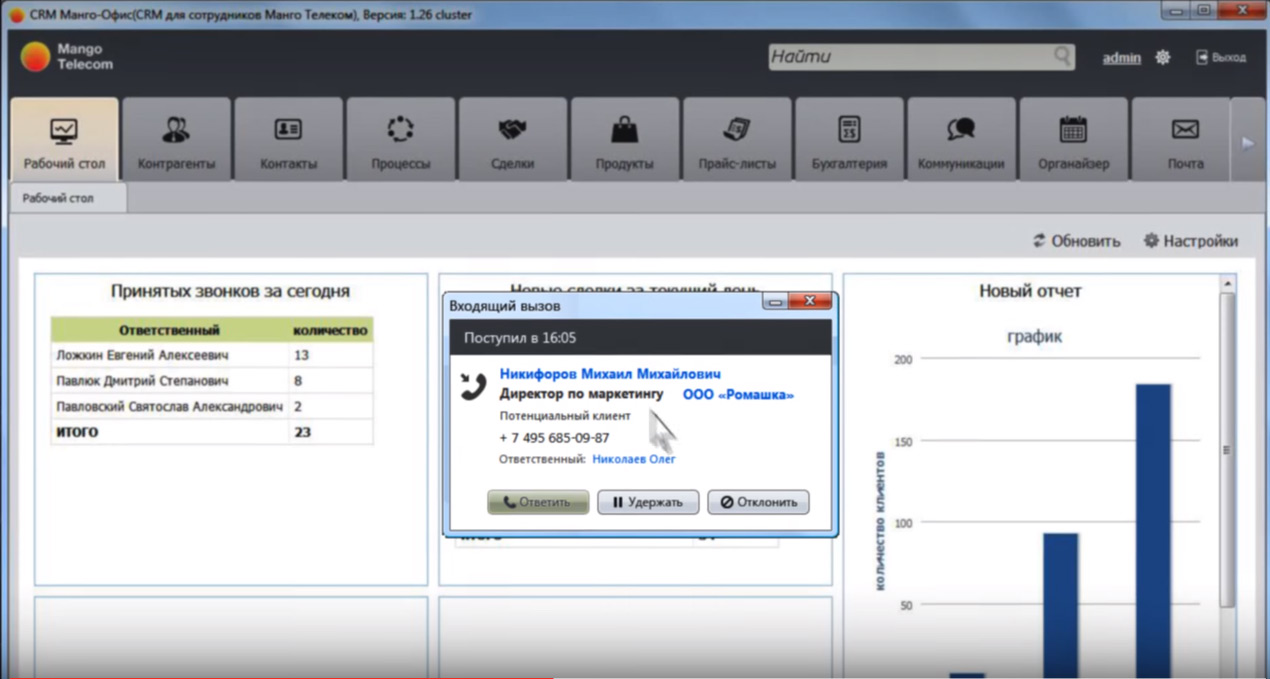This screenshot has height=679, width=1270.
Task: Select the Рабочий стол main tab
Action: tap(64, 140)
